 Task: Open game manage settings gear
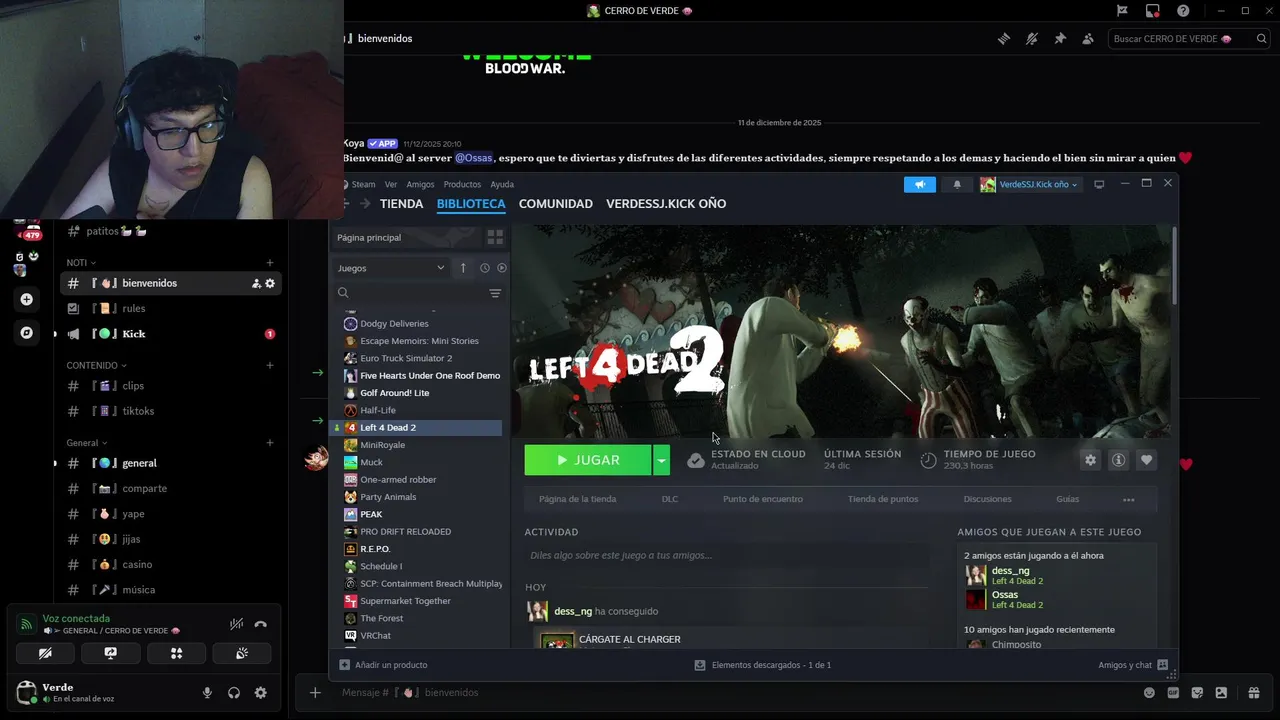point(1091,460)
